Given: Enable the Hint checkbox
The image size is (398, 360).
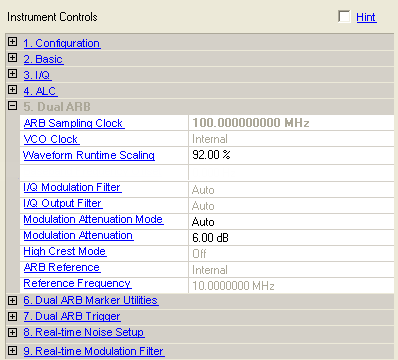Looking at the screenshot, I should (344, 16).
